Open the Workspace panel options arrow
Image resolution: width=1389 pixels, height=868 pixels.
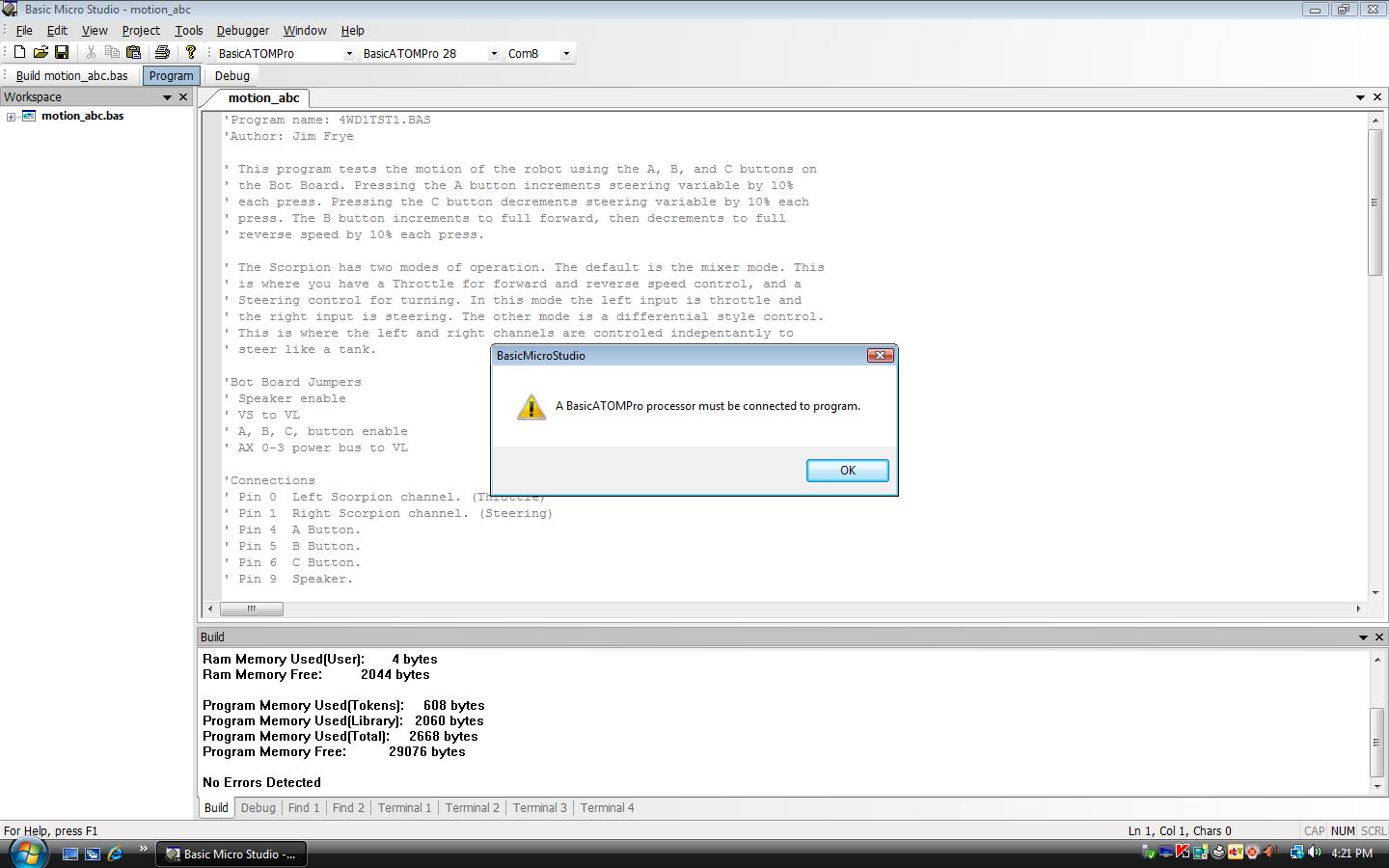click(167, 97)
